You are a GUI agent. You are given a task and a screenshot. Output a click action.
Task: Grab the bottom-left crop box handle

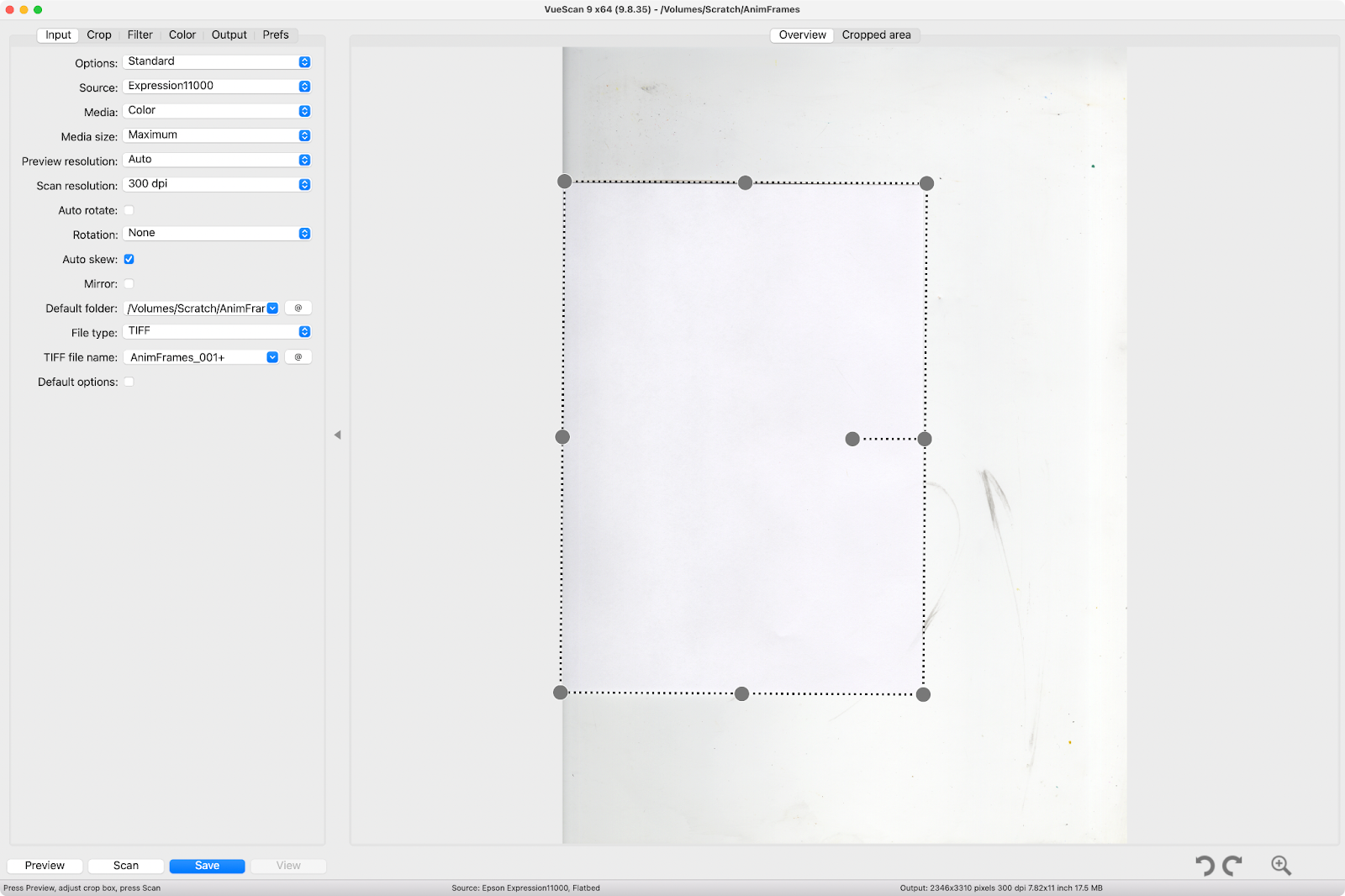[x=561, y=693]
